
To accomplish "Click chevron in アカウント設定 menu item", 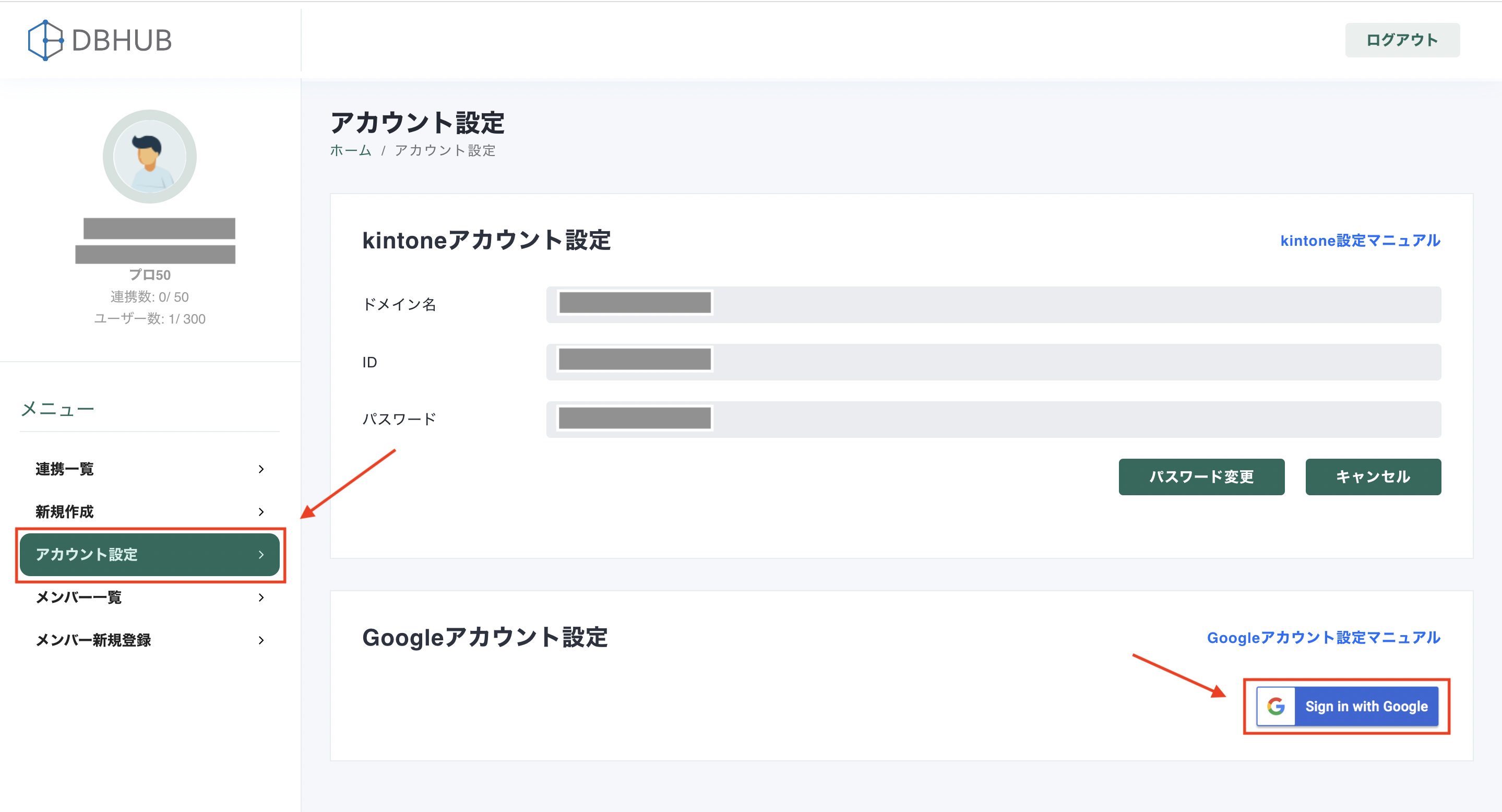I will (261, 554).
